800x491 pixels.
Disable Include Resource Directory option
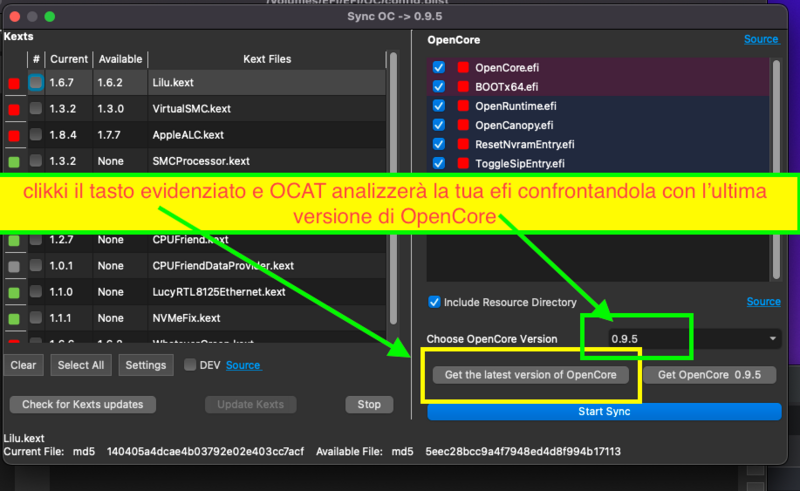(434, 302)
